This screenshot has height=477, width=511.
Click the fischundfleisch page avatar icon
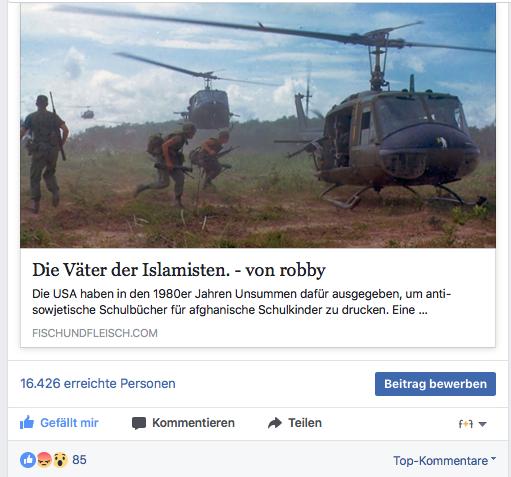[466, 424]
